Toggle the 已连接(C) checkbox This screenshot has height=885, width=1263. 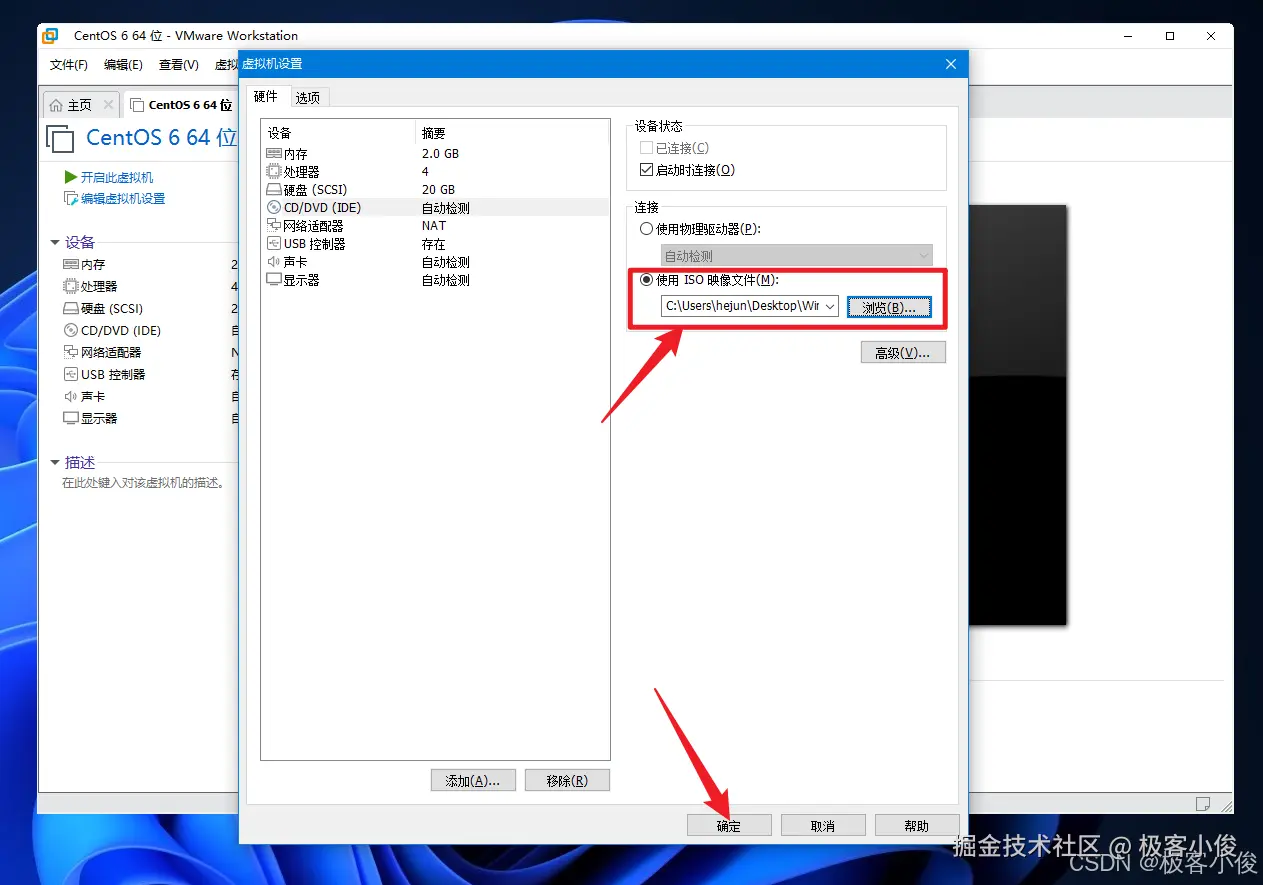(646, 148)
